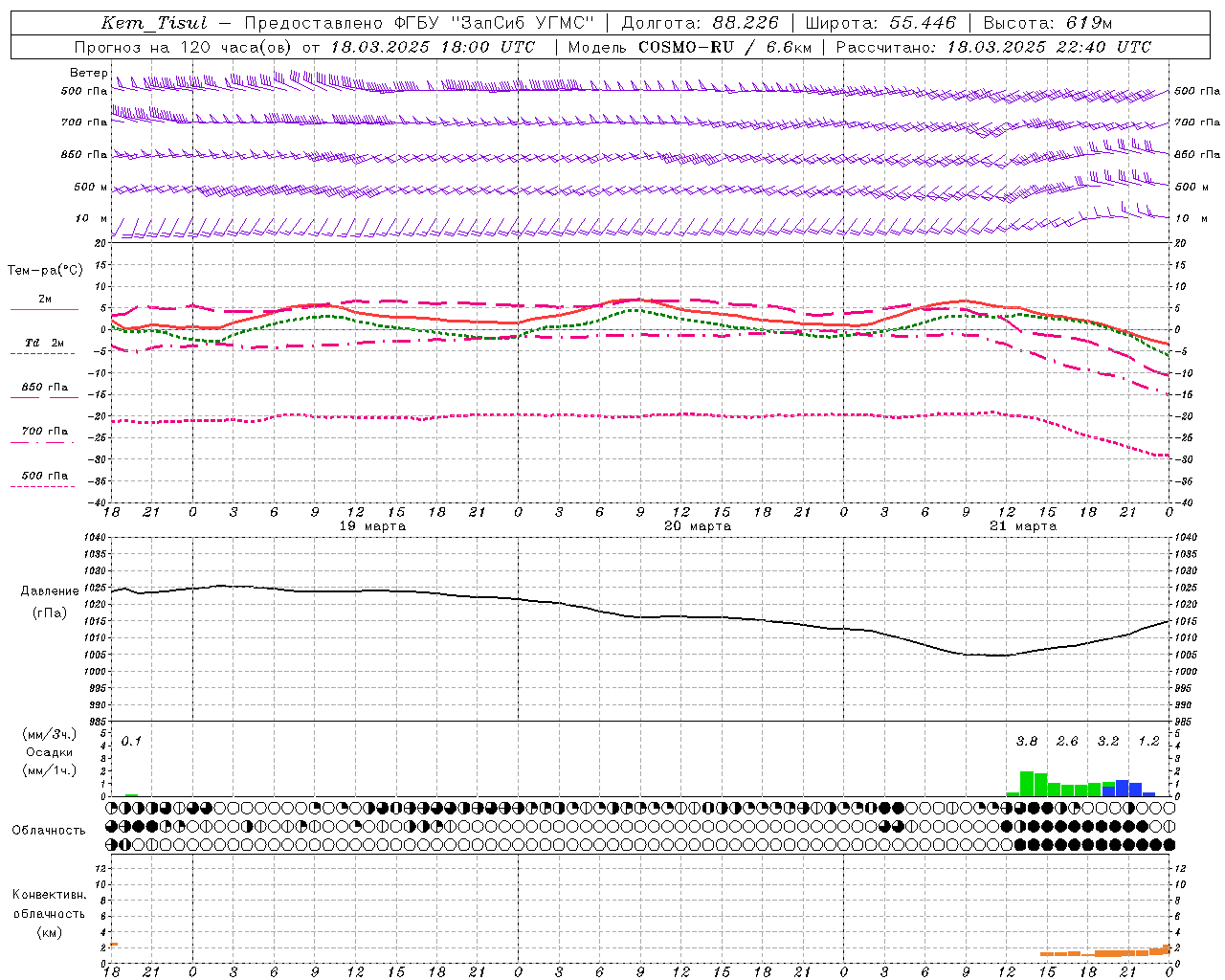Click the "Ветер" wind panel label
The image size is (1225, 980).
click(88, 73)
